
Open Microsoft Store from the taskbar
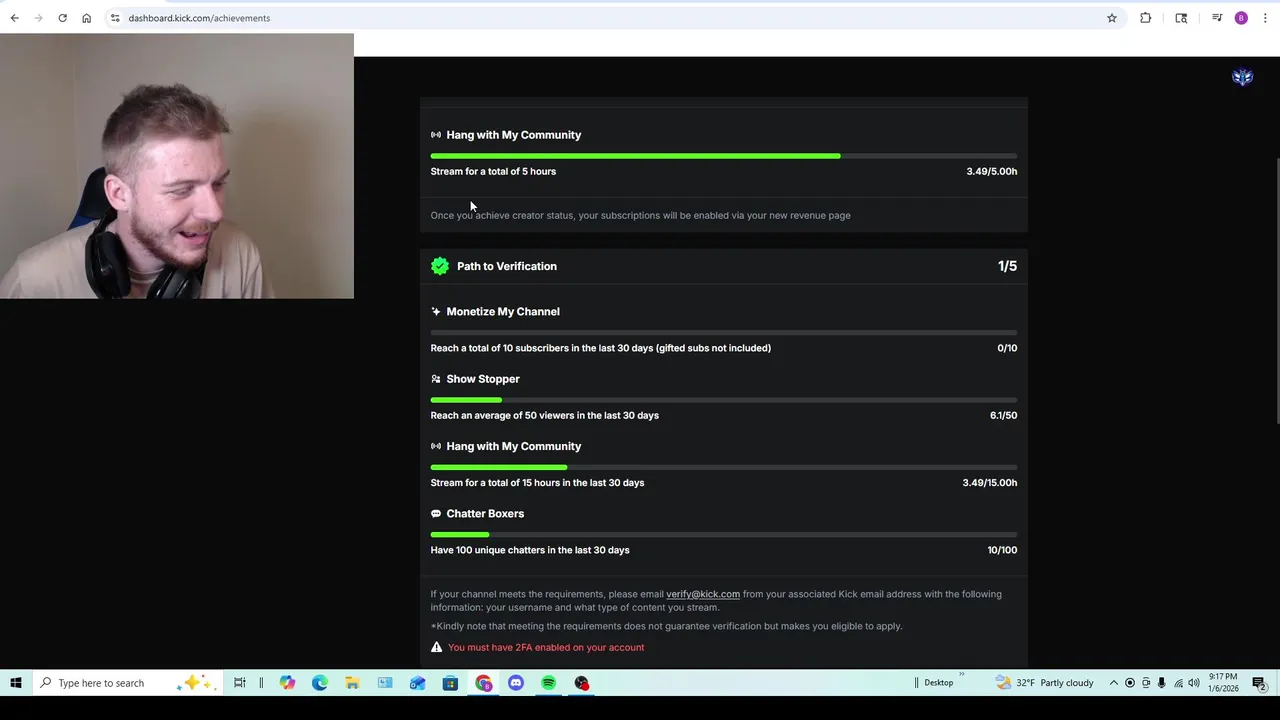450,683
